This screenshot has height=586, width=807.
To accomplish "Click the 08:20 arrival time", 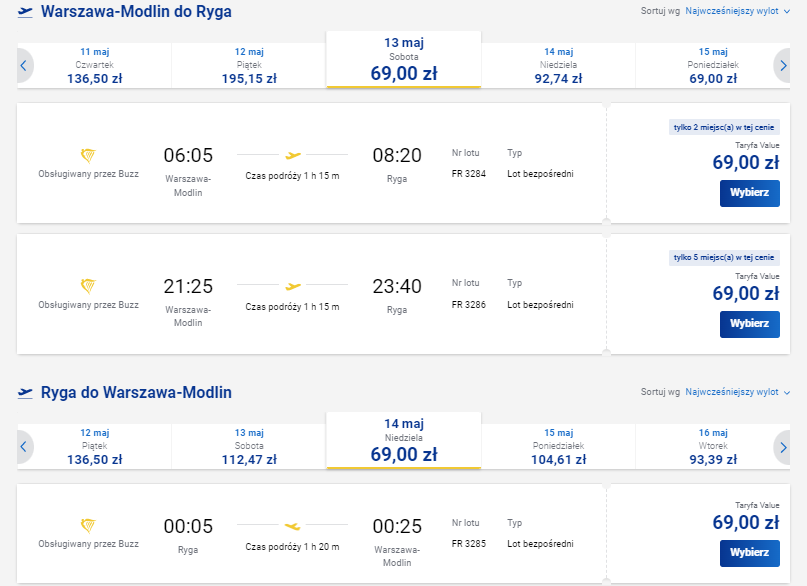I will tap(397, 155).
